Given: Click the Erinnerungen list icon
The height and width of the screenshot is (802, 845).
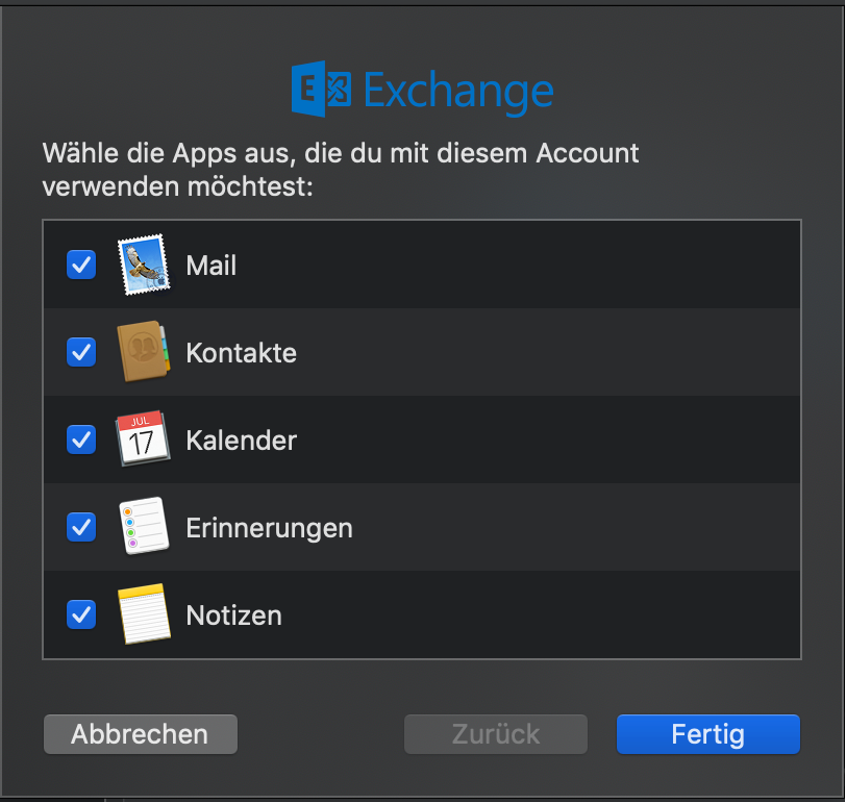Looking at the screenshot, I should point(143,526).
